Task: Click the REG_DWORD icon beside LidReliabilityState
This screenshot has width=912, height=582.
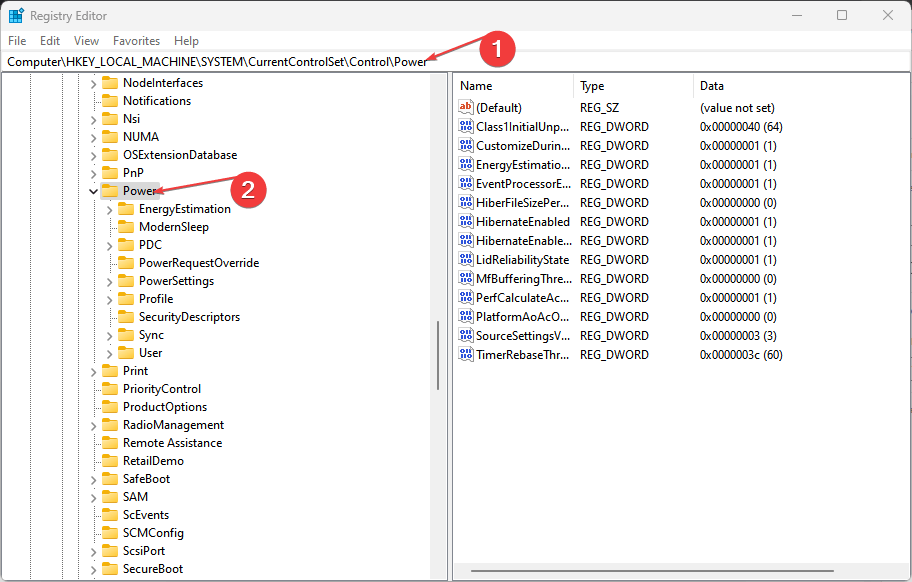Action: pos(465,259)
